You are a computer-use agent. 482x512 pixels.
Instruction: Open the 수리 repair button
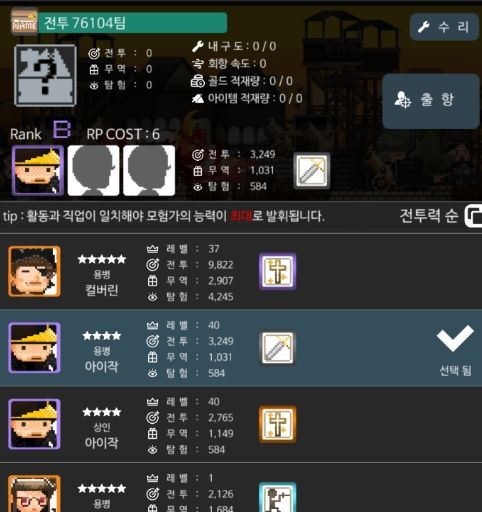coord(444,27)
